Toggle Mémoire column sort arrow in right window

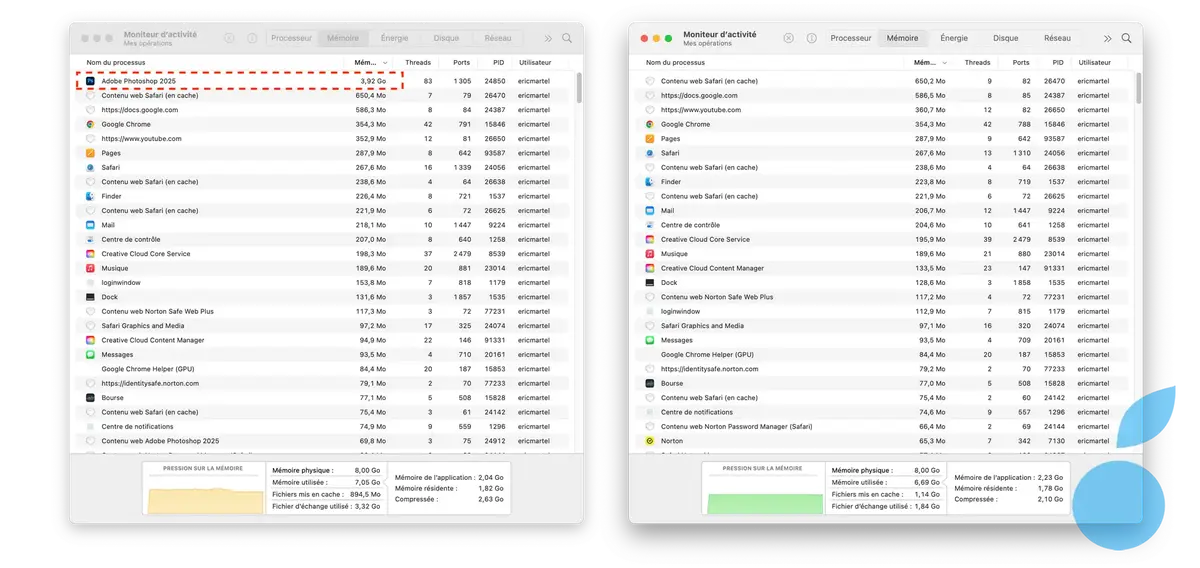946,62
